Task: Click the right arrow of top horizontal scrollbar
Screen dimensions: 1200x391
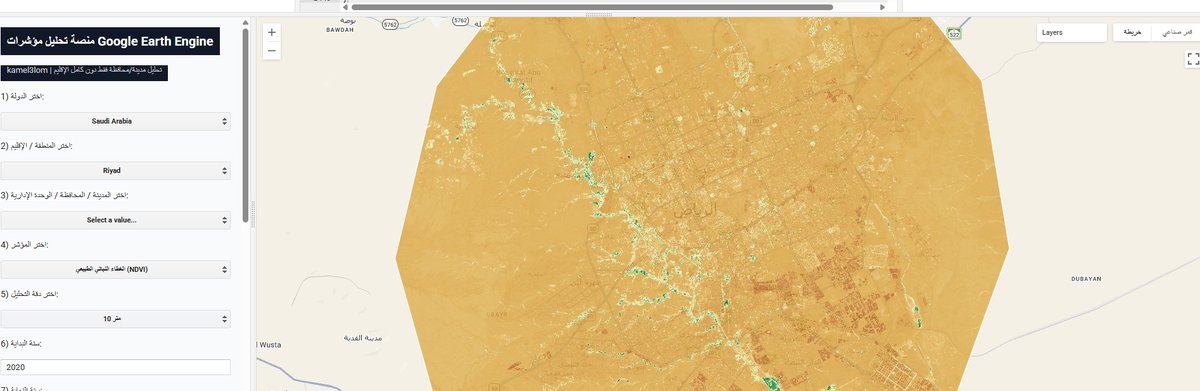Action: coord(882,6)
